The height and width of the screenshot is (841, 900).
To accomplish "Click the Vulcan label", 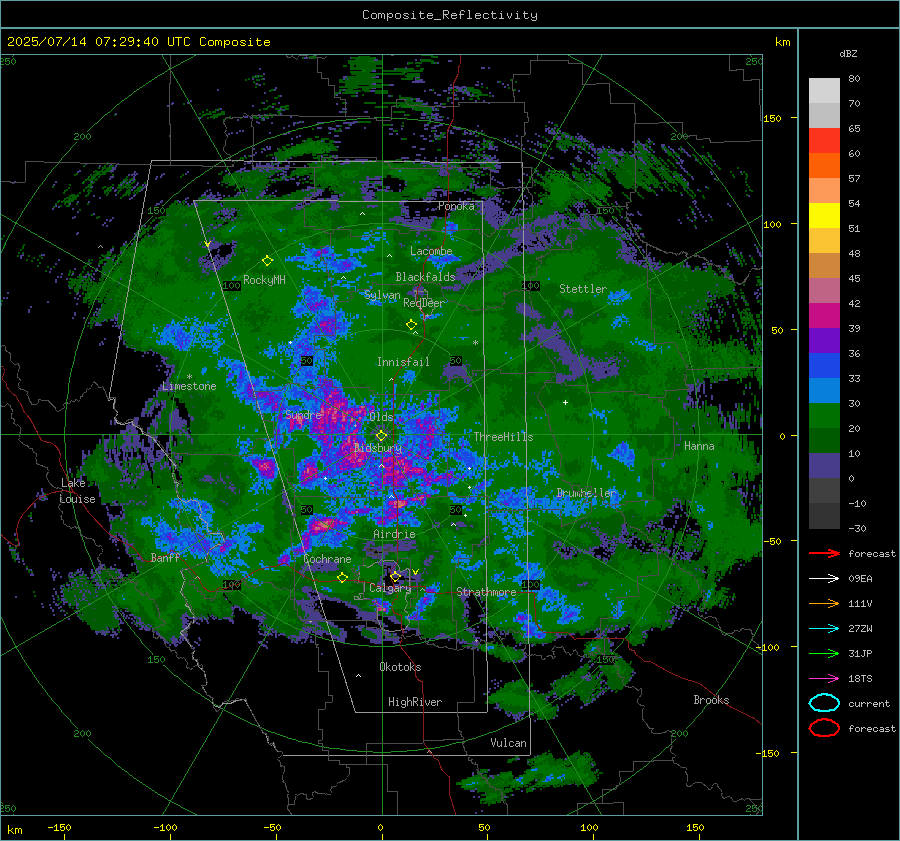I will coord(508,743).
